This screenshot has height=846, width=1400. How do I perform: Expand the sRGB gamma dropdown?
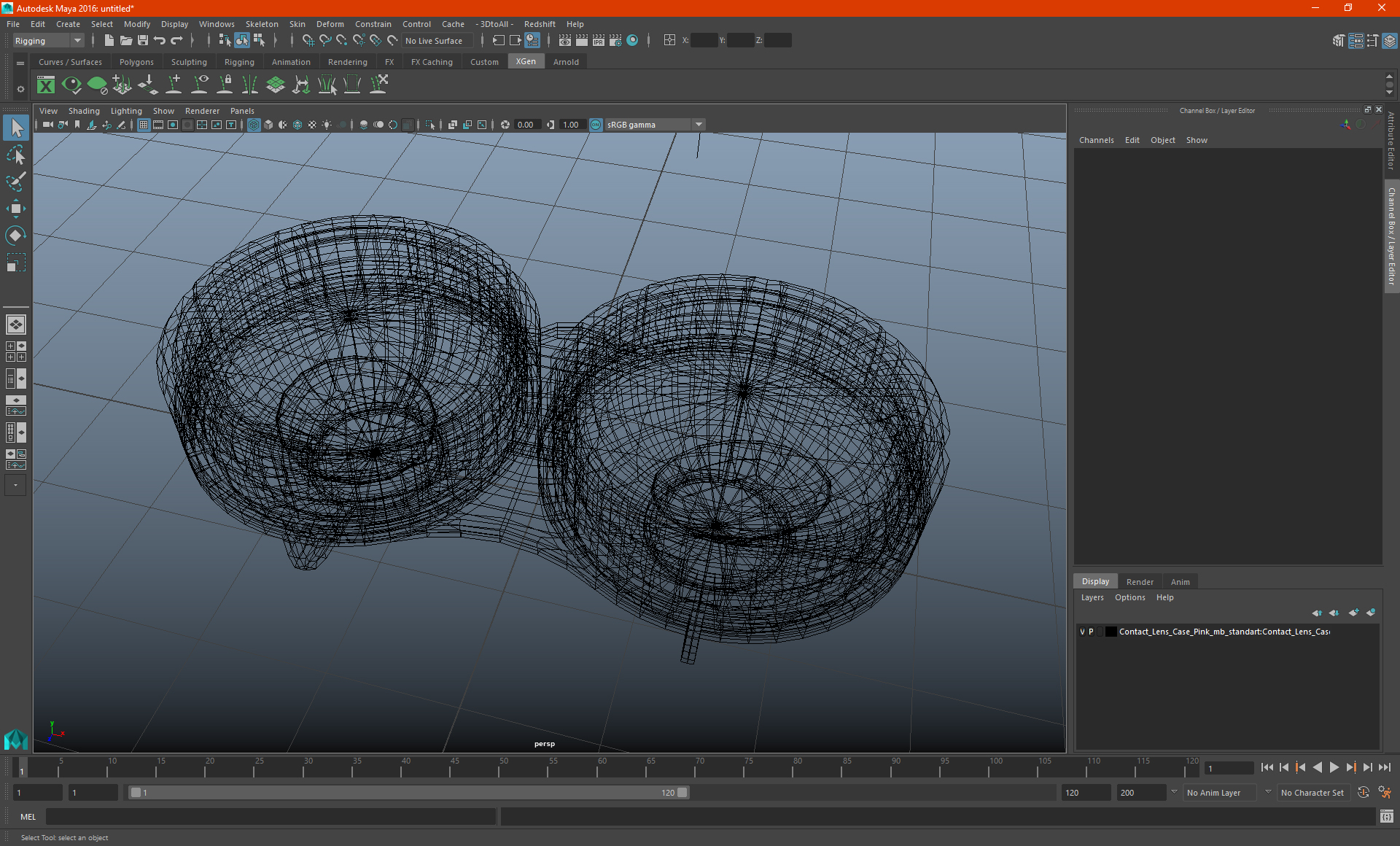(x=699, y=125)
